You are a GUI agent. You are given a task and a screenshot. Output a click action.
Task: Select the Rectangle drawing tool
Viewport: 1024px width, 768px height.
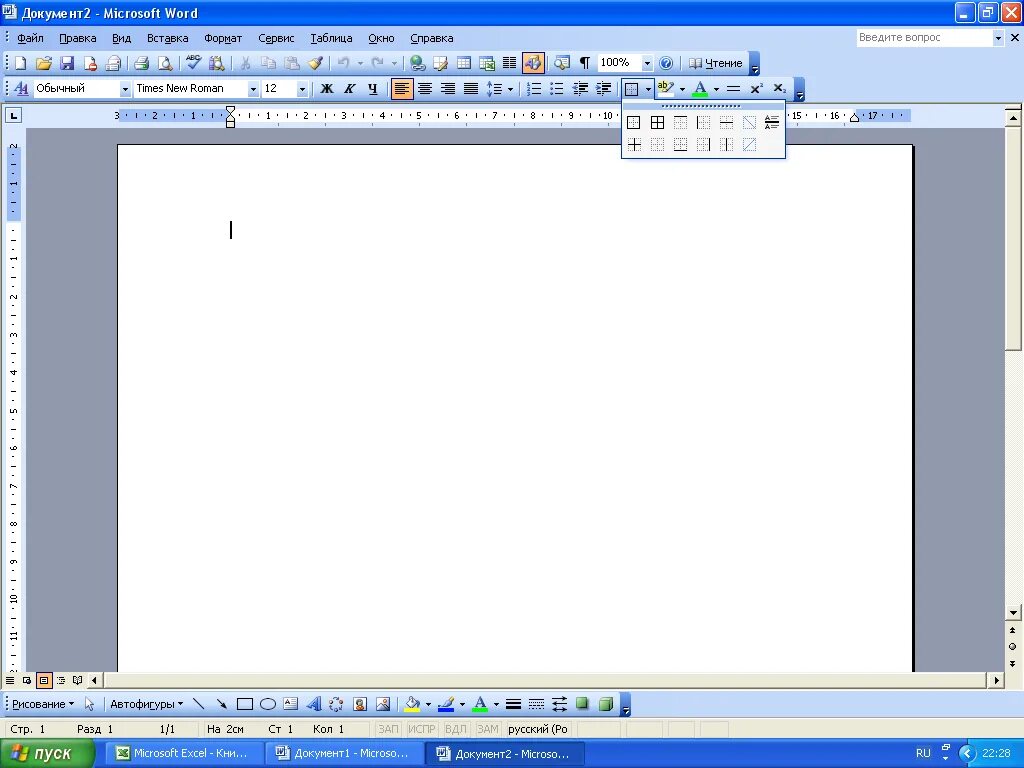[245, 704]
